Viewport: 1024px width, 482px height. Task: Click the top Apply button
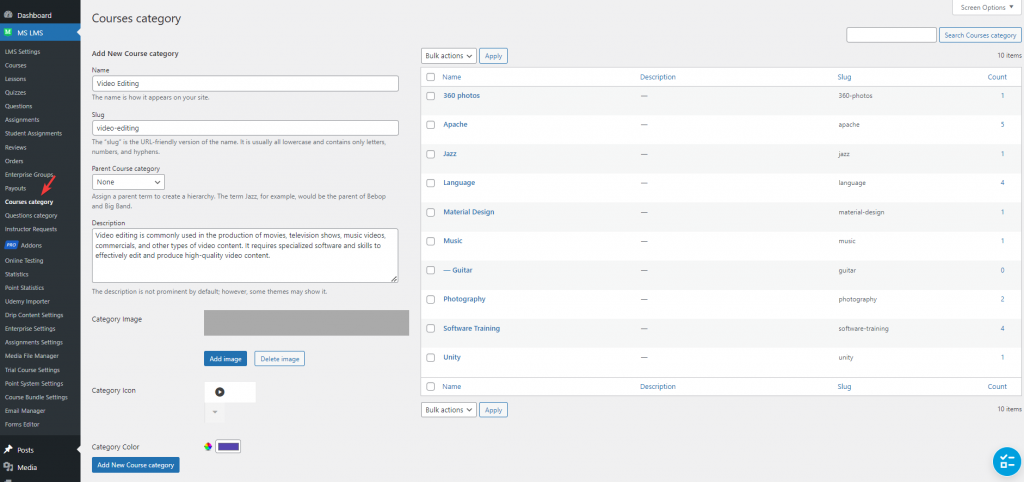(x=493, y=56)
